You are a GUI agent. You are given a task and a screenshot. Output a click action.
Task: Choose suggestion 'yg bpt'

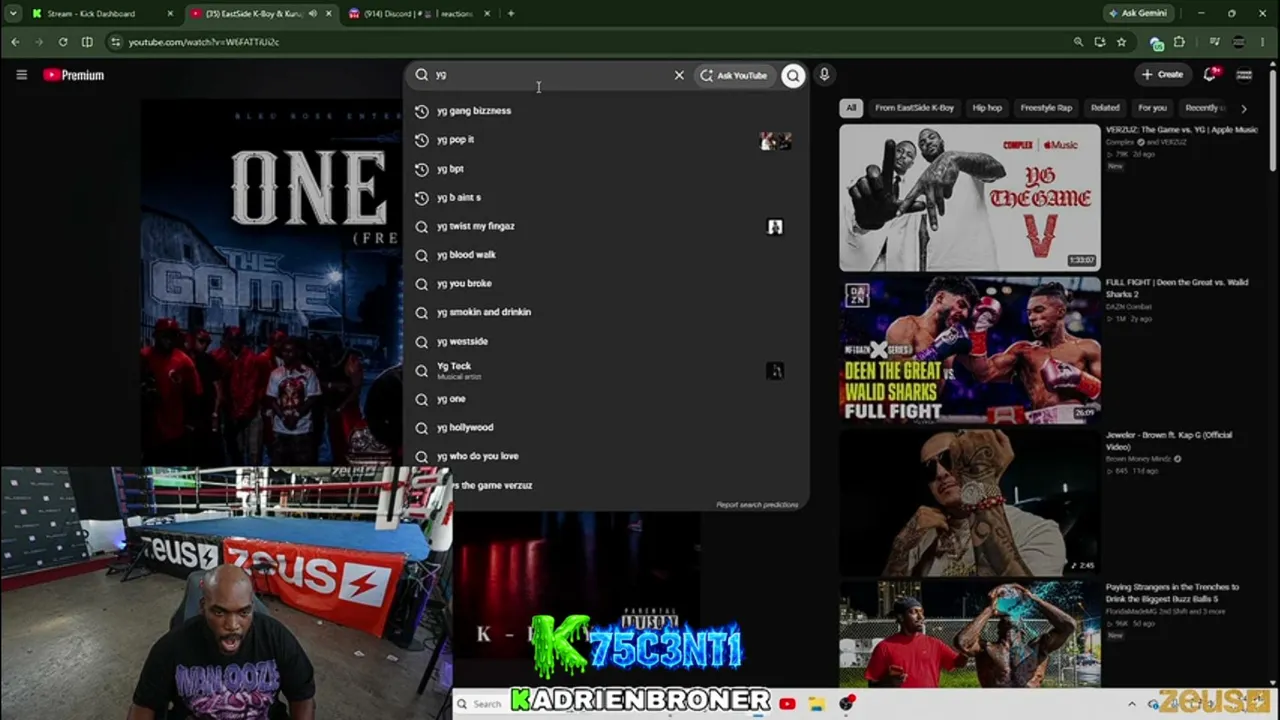pyautogui.click(x=606, y=169)
